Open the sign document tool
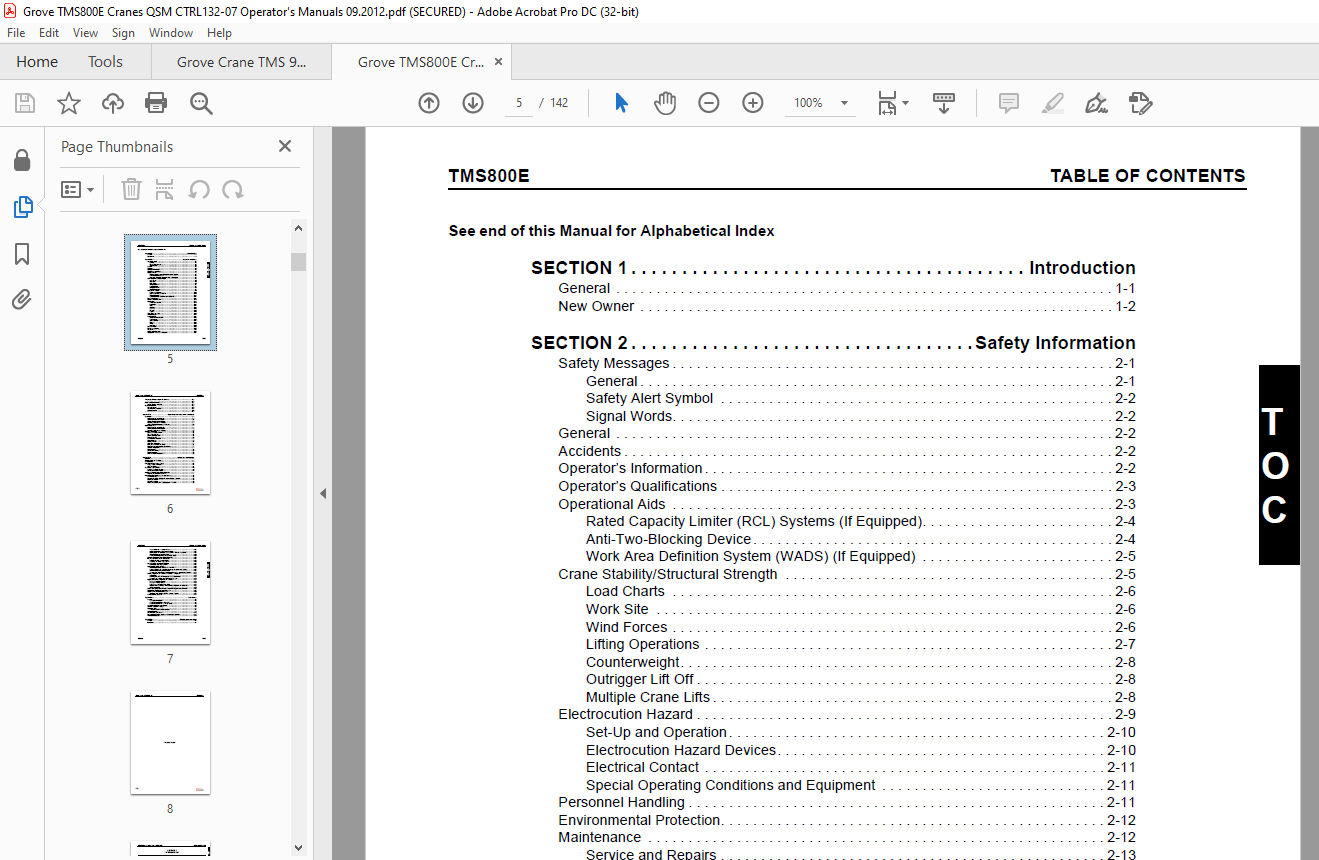Image resolution: width=1319 pixels, height=860 pixels. click(1096, 103)
